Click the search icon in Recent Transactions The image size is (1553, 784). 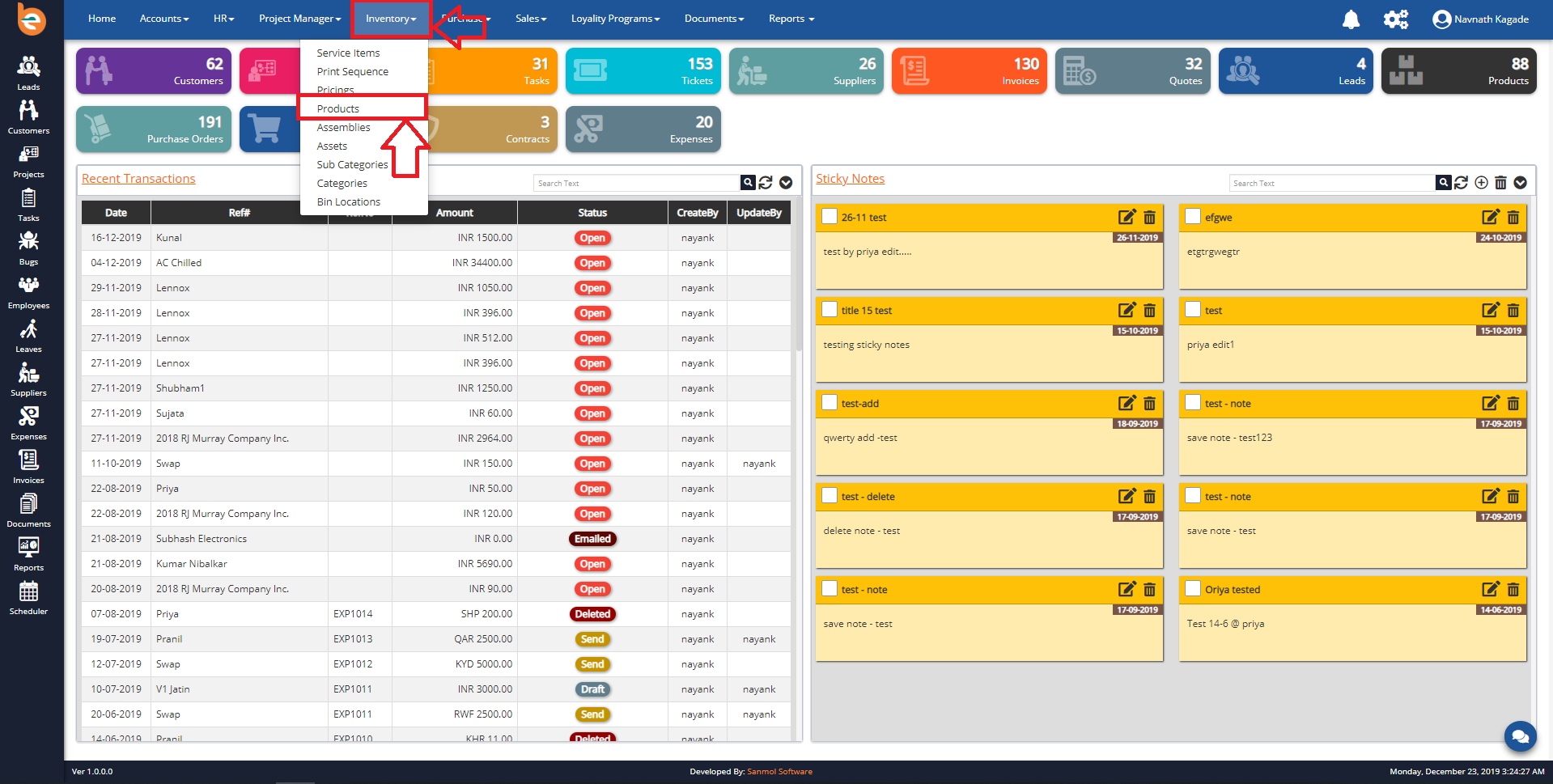(748, 183)
